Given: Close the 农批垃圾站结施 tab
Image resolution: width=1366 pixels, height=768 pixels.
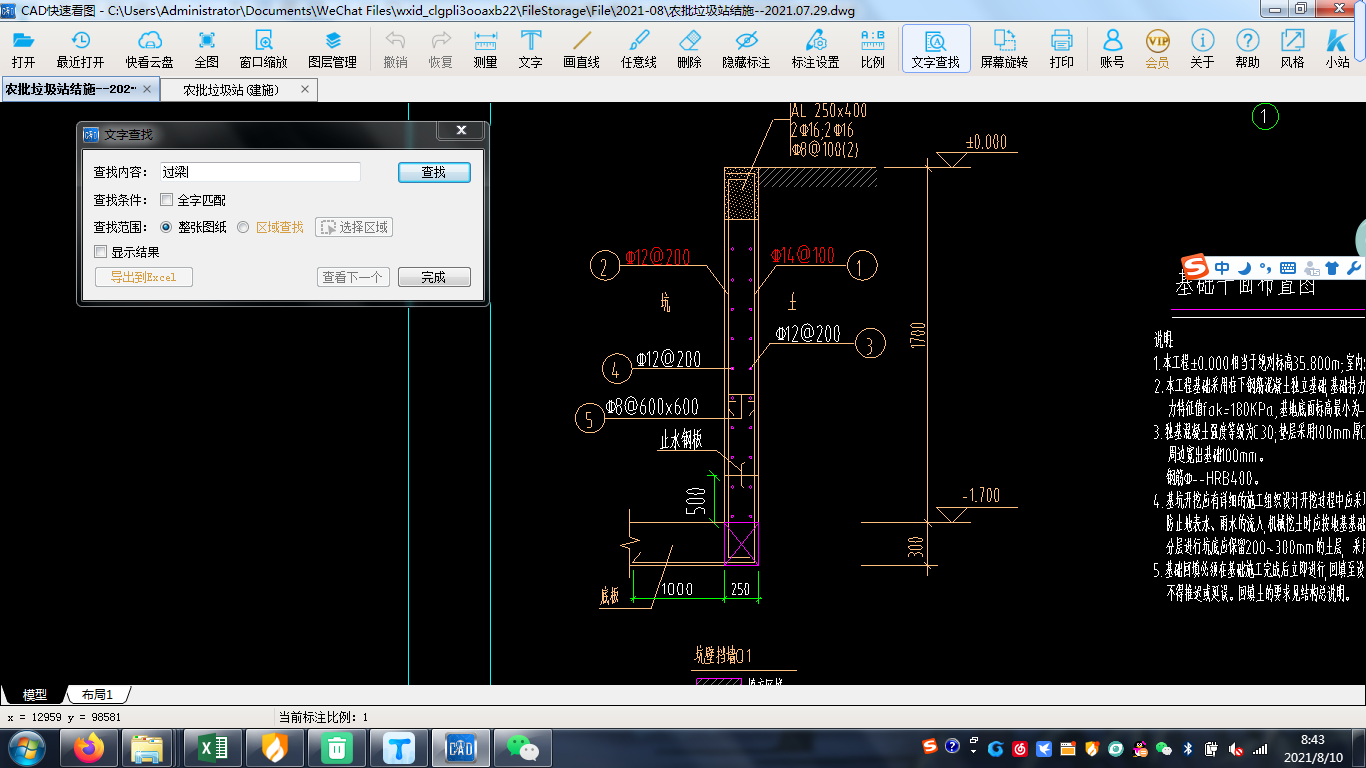Looking at the screenshot, I should (148, 89).
